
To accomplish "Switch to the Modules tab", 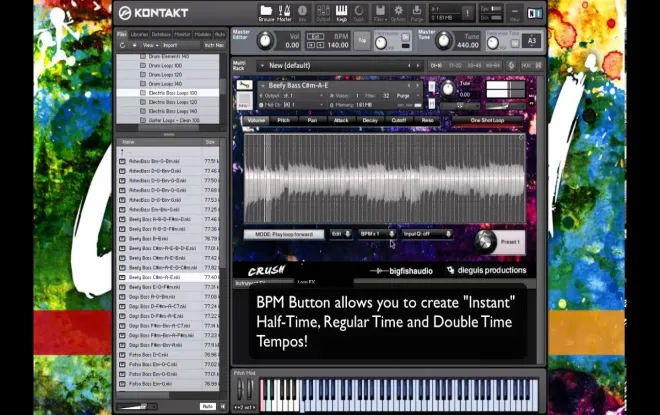I will pyautogui.click(x=202, y=35).
